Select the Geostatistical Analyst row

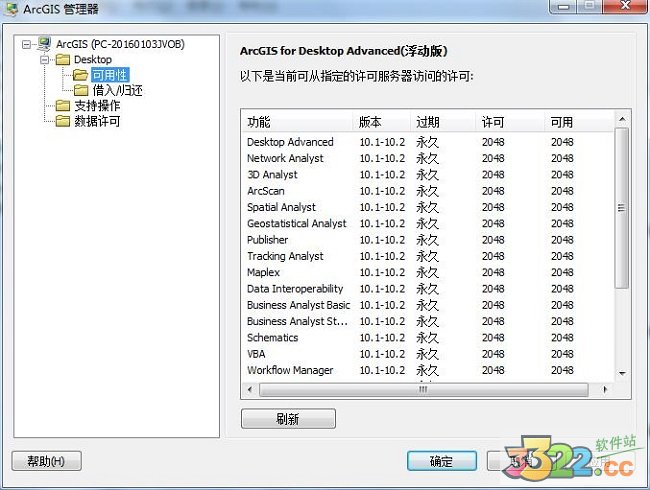[x=427, y=223]
